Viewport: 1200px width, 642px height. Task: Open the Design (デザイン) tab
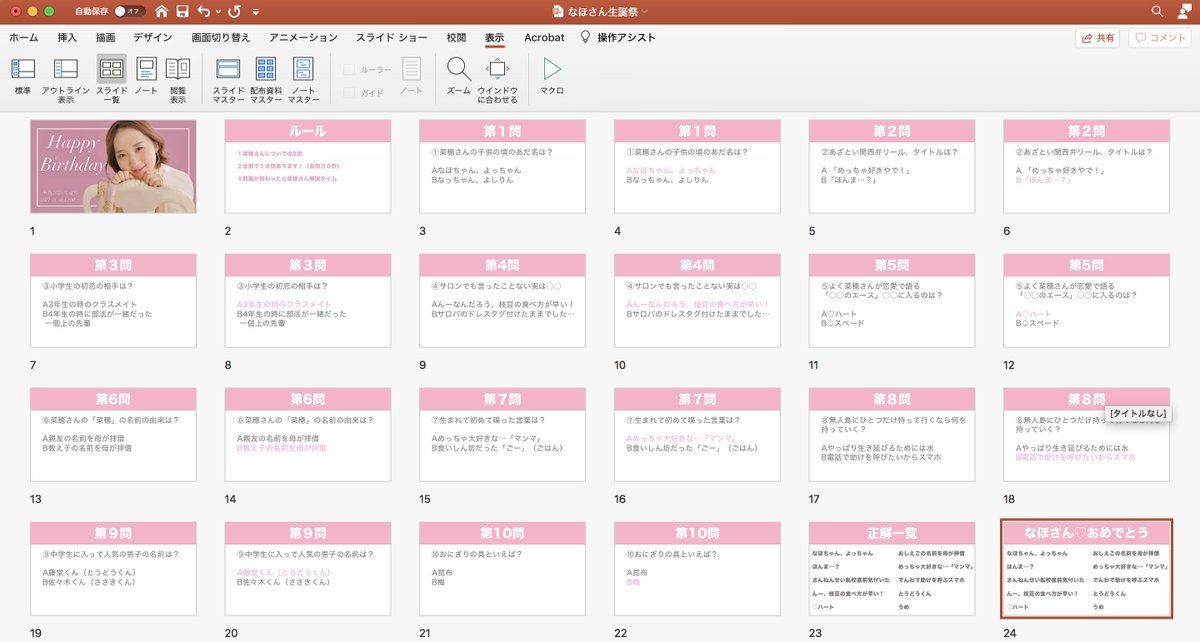click(152, 38)
